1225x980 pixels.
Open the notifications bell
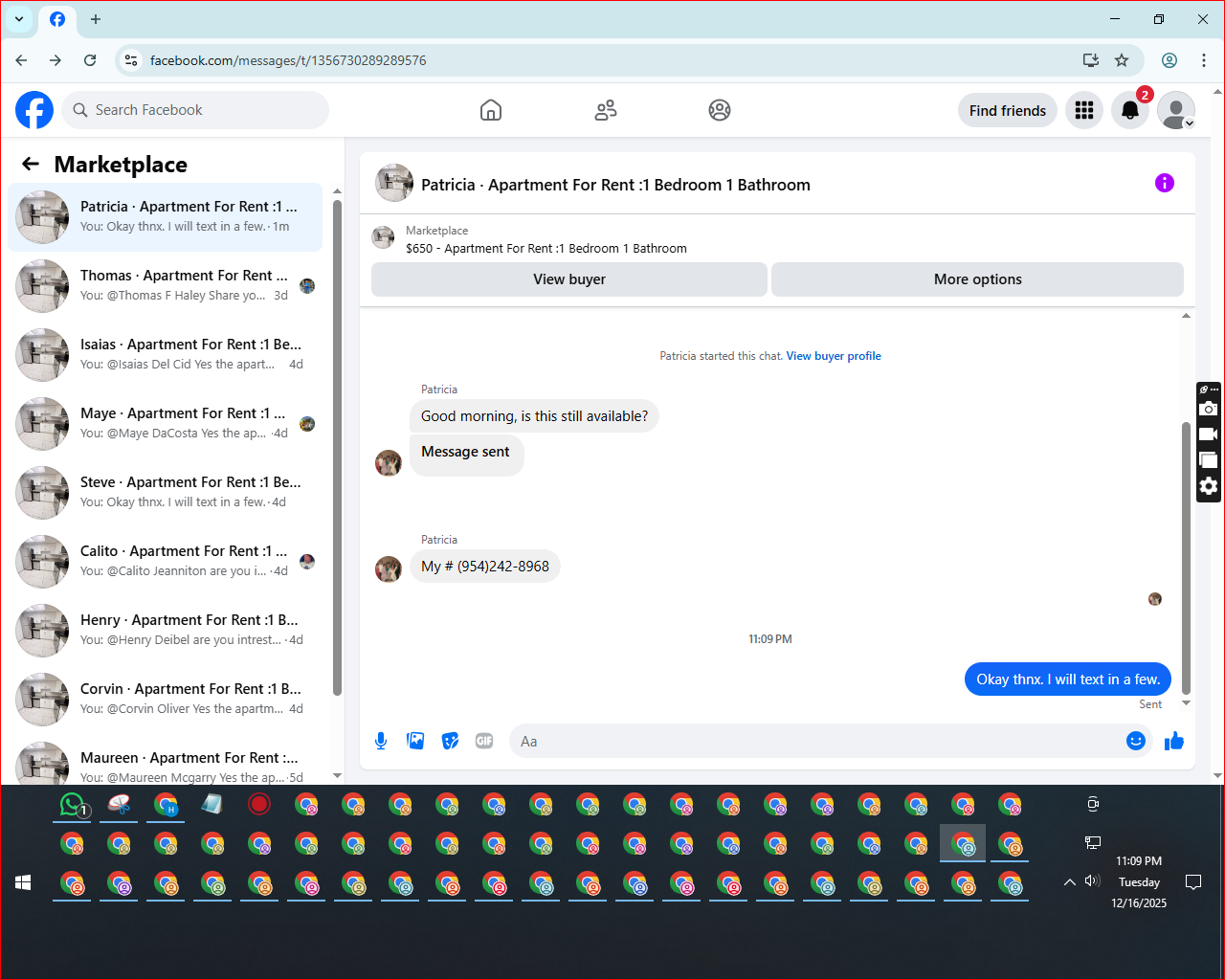(x=1130, y=110)
